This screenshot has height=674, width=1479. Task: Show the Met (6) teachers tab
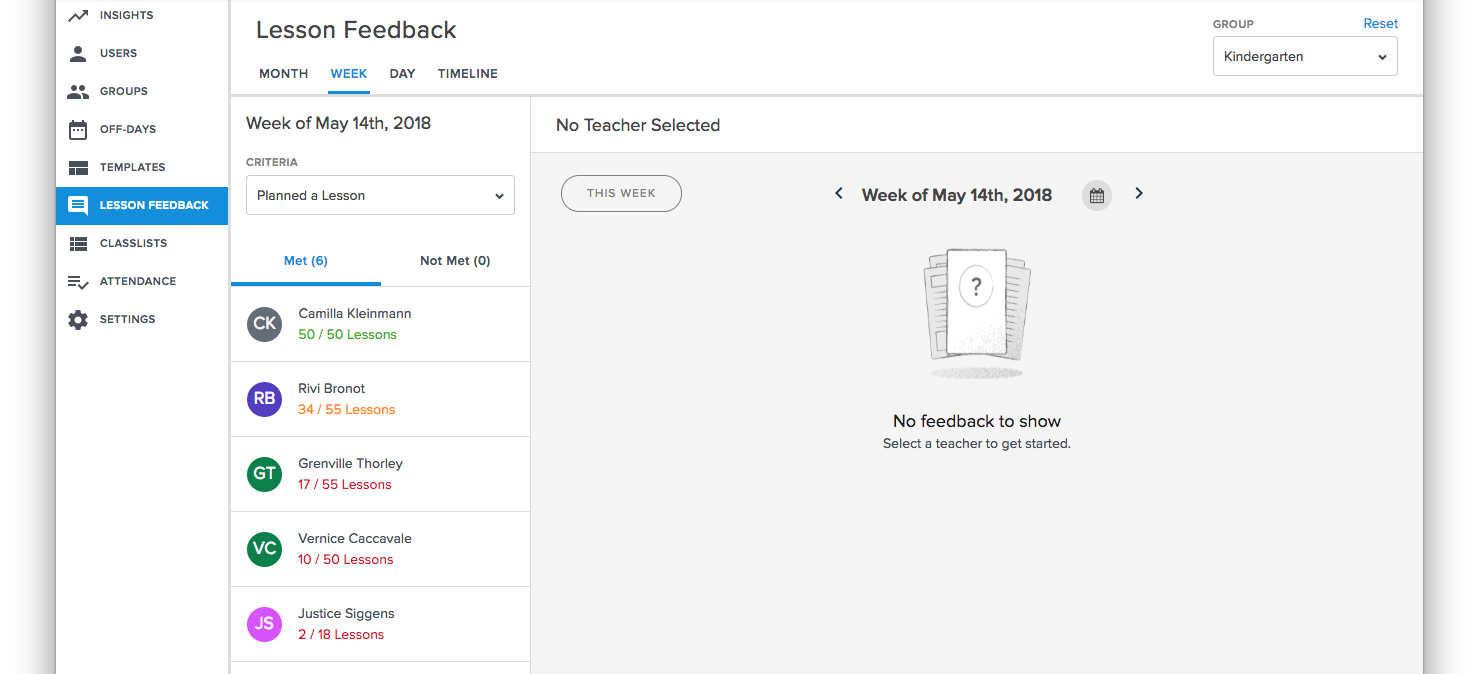click(x=306, y=261)
